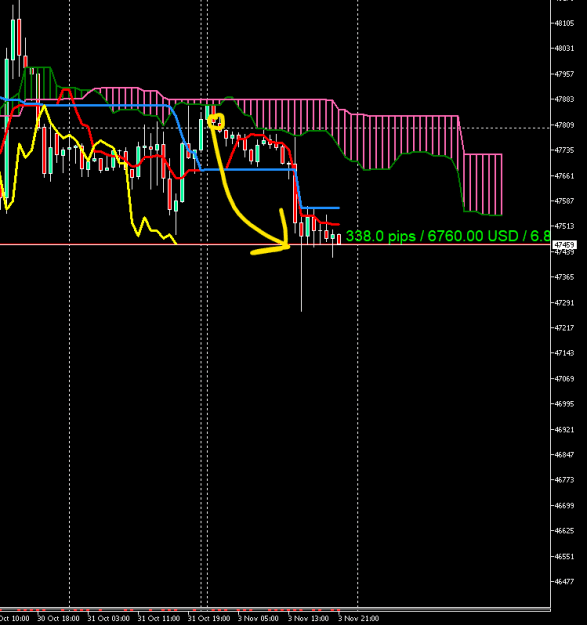Viewport: 587px width, 625px height.
Task: Click the 31 Oct 11:00 time label
Action: click(x=159, y=618)
